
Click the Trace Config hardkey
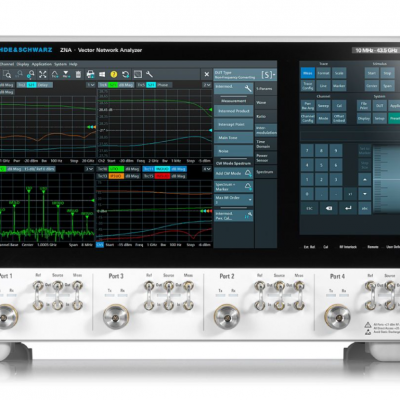pos(308,86)
